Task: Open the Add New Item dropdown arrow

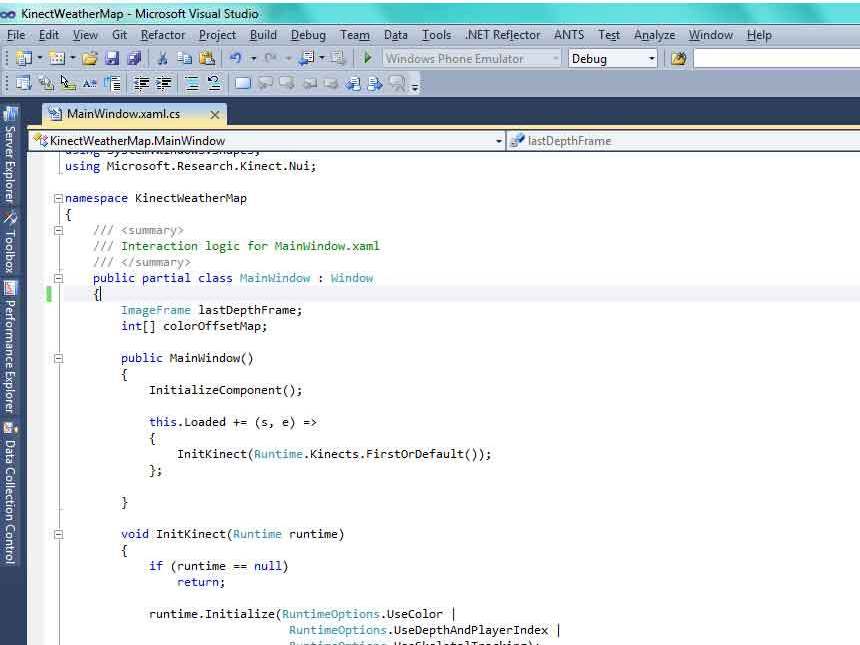Action: [72, 58]
